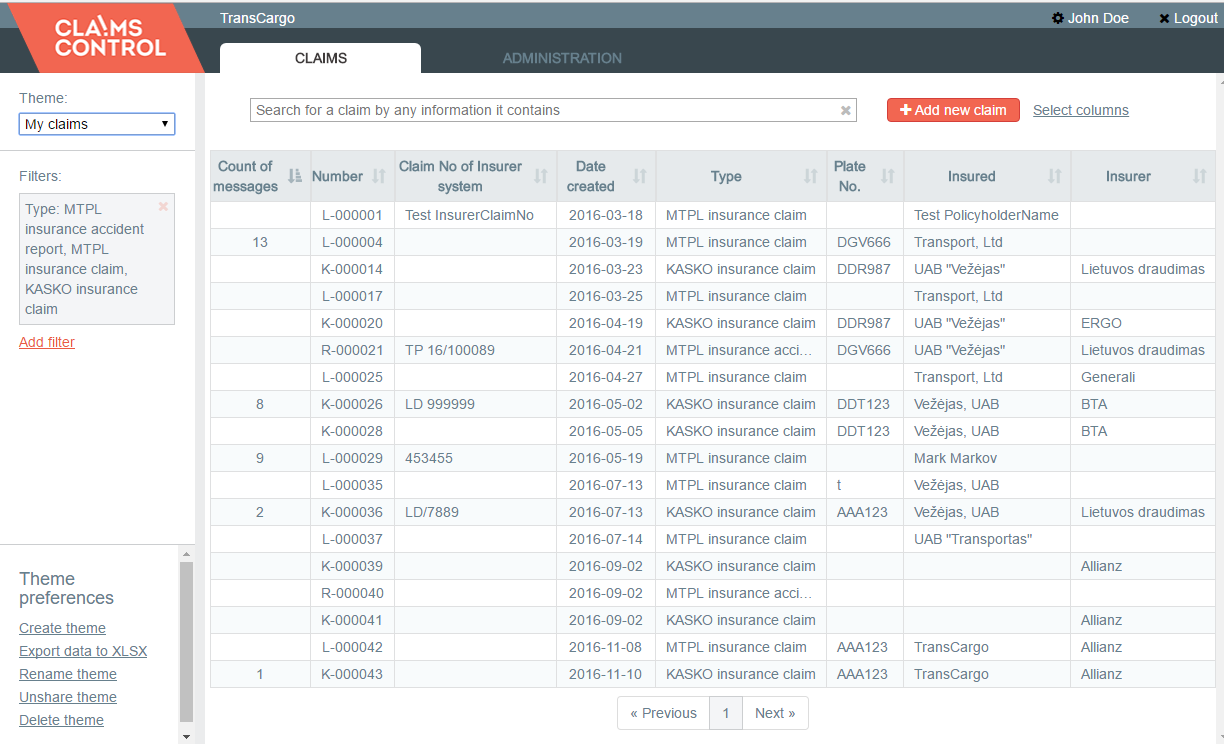1224x744 pixels.
Task: Open claim K-000020
Action: click(x=352, y=323)
